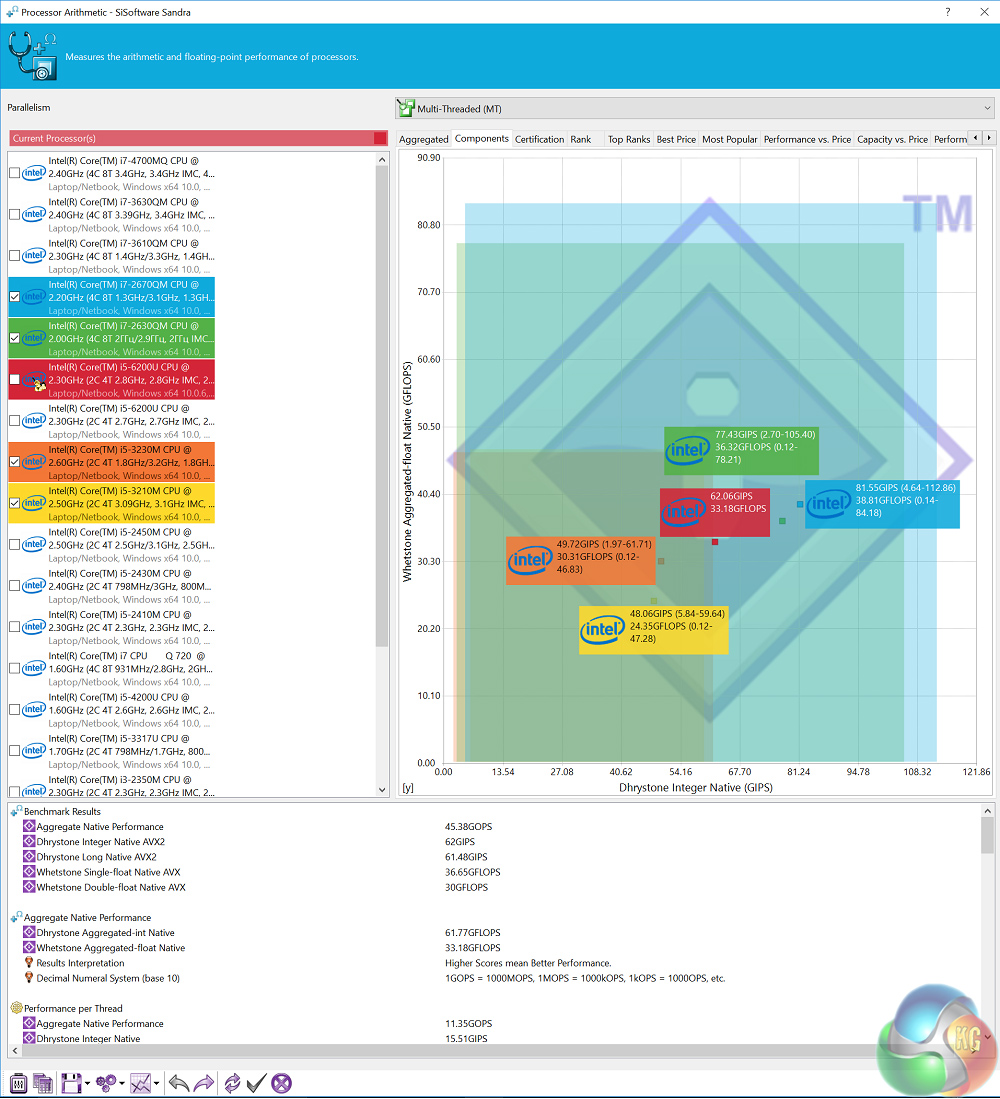Click the stethoscope module icon in header
The width and height of the screenshot is (1000, 1099).
click(x=32, y=56)
